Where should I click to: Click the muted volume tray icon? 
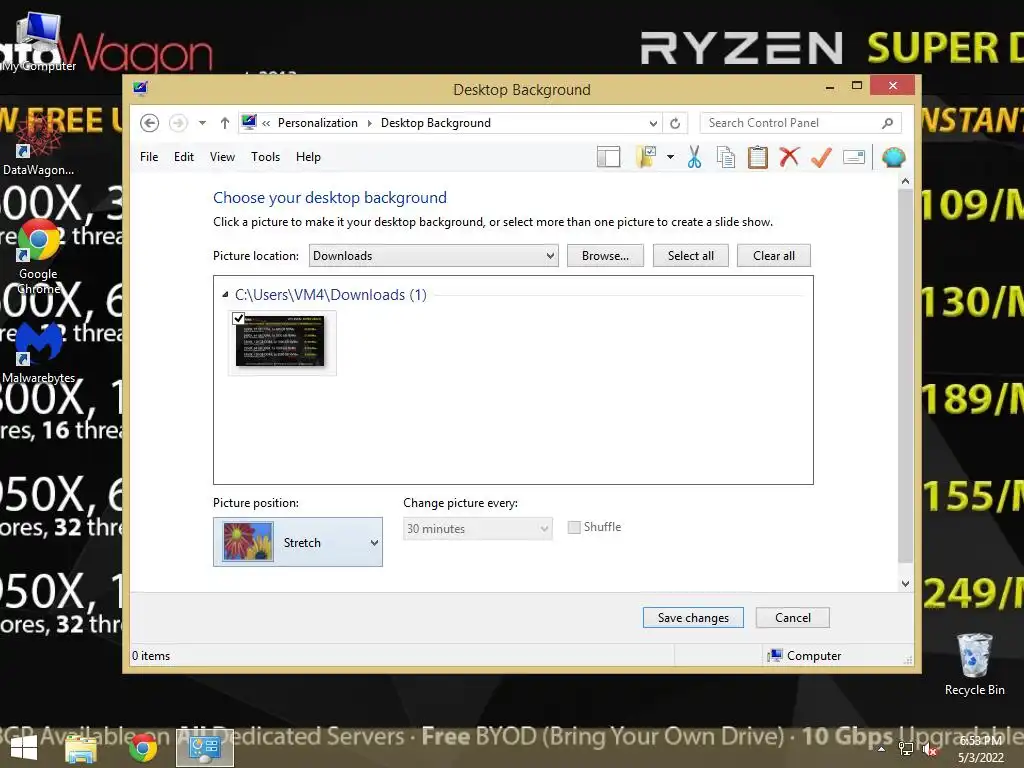tap(929, 749)
